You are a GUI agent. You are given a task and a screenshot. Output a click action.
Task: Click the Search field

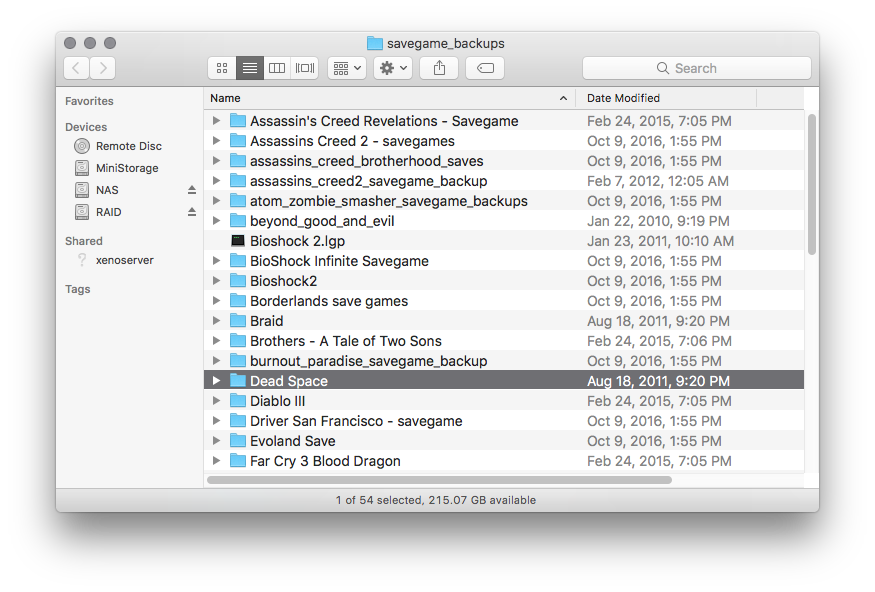(697, 68)
